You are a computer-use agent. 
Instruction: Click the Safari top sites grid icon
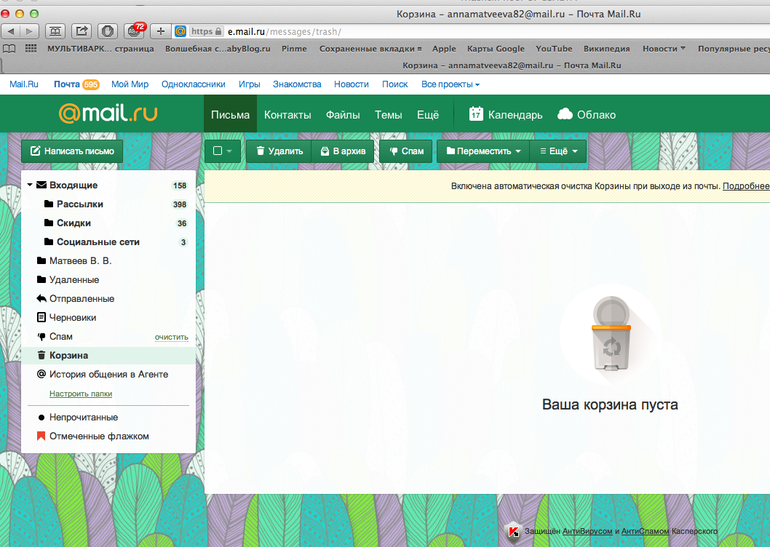[x=30, y=48]
